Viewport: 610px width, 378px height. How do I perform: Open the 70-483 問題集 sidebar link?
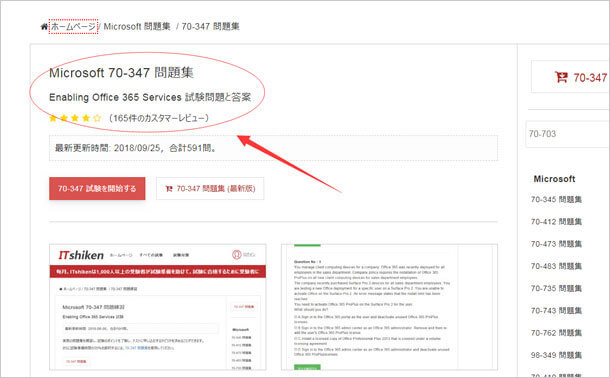[x=556, y=266]
